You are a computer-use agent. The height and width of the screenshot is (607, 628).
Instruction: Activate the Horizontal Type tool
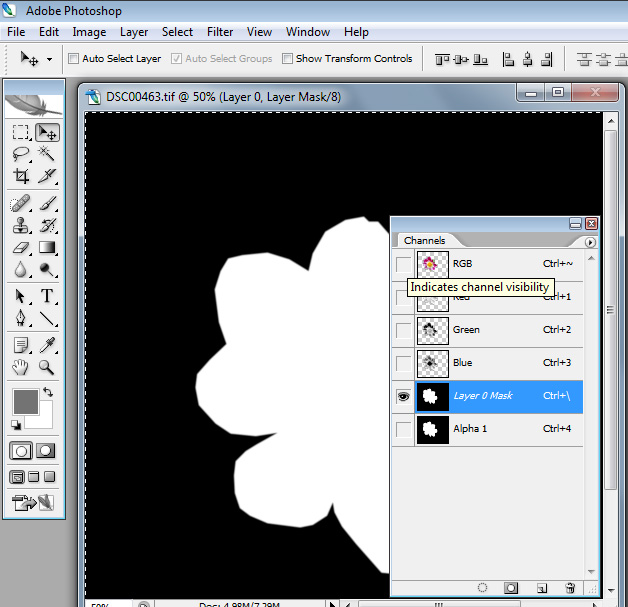click(x=47, y=296)
